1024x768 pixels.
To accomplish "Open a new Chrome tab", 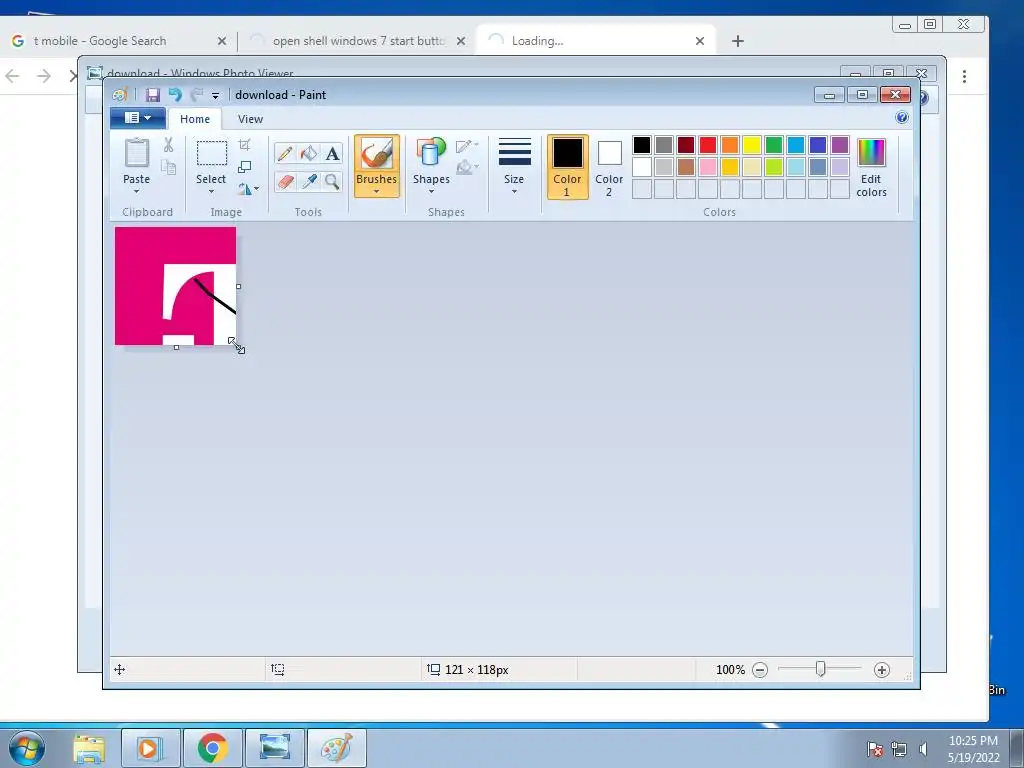I will point(738,41).
